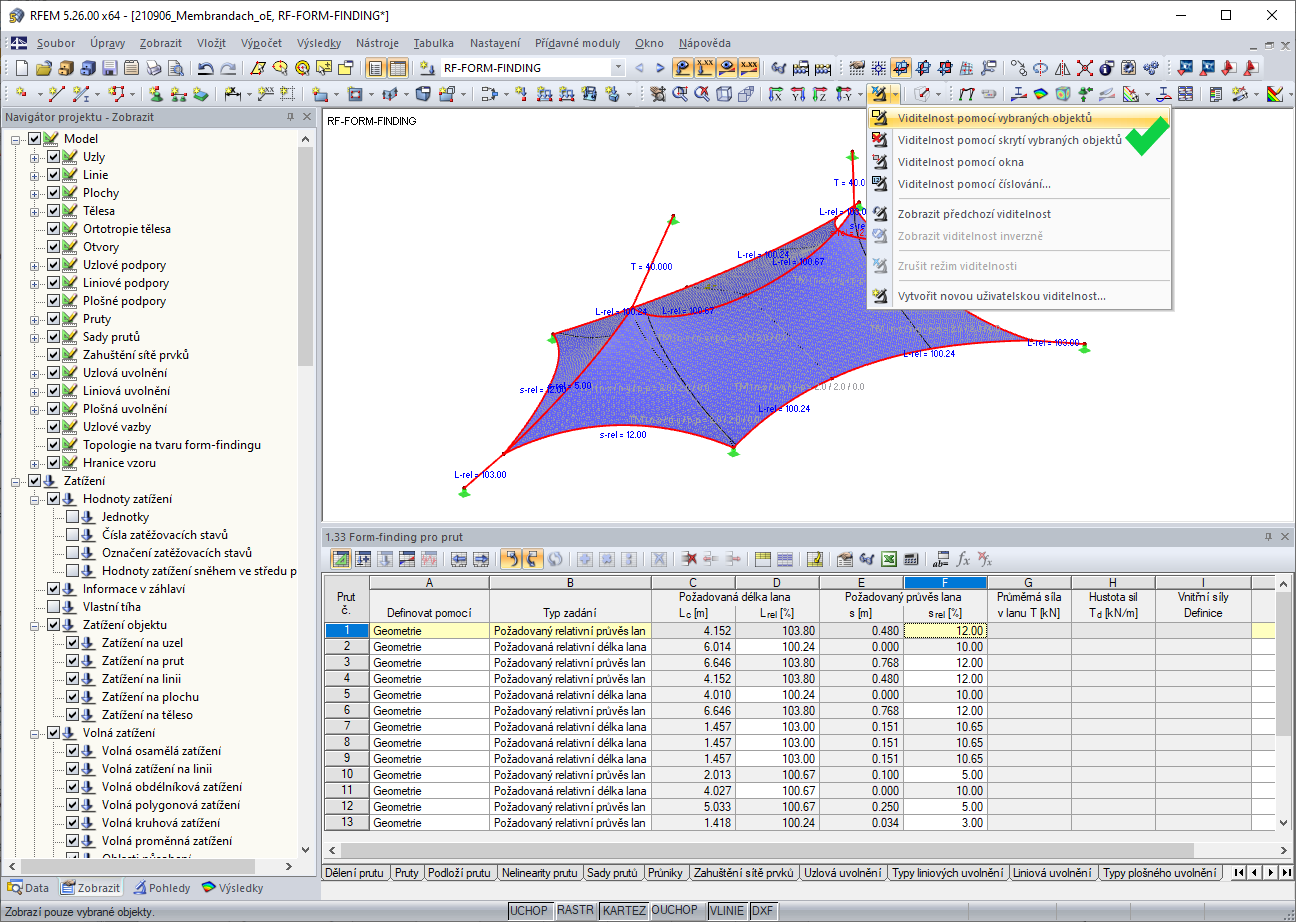This screenshot has width=1296, height=922.
Task: Toggle the RASTR status bar button
Action: [575, 911]
